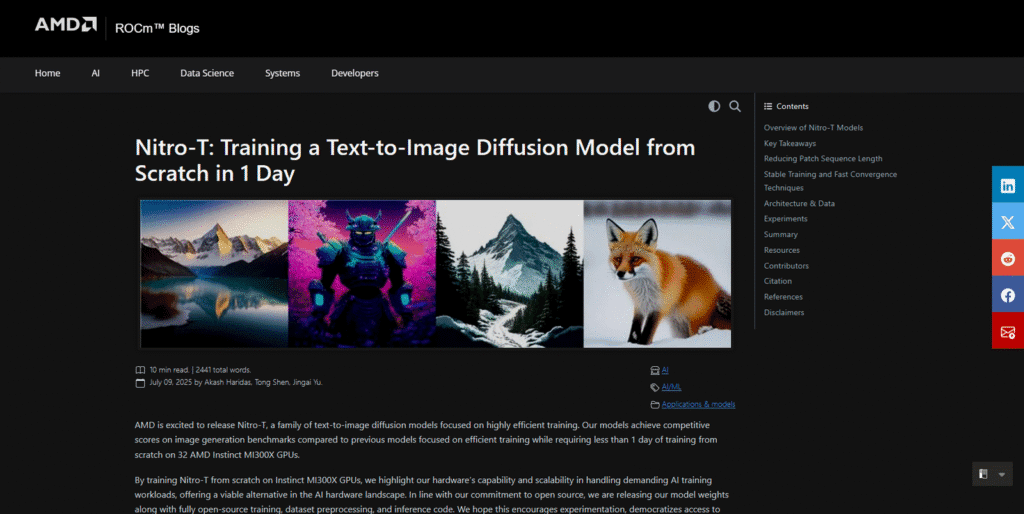Image resolution: width=1024 pixels, height=514 pixels.
Task: Open the search magnifier icon
Action: 735,106
